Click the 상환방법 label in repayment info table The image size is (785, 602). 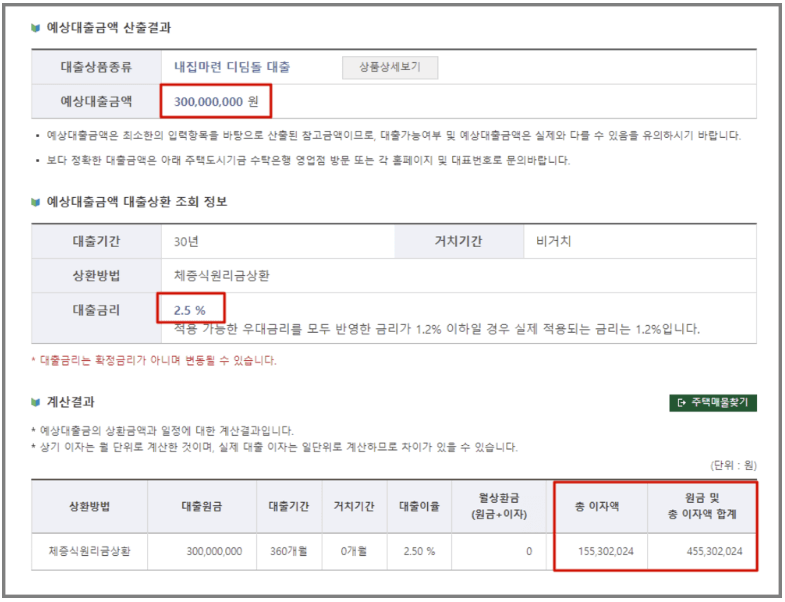[x=96, y=275]
